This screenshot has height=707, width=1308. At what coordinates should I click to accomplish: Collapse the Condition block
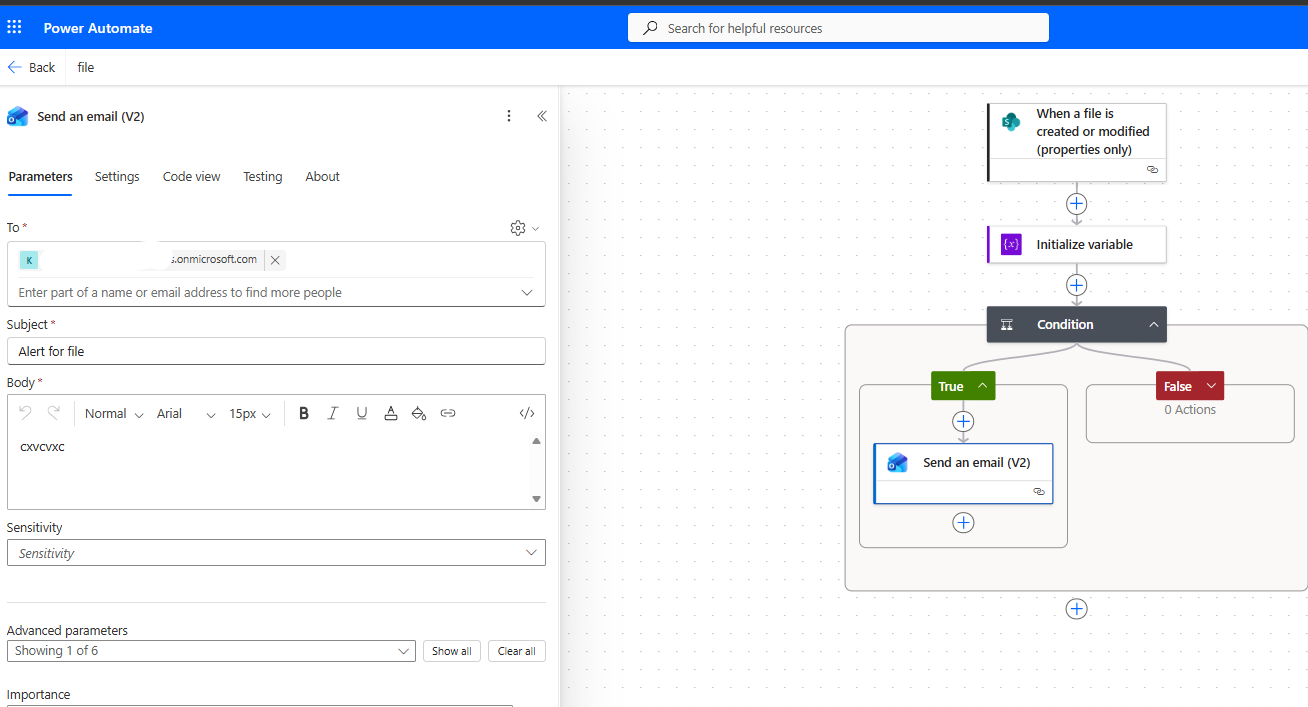[x=1153, y=325]
